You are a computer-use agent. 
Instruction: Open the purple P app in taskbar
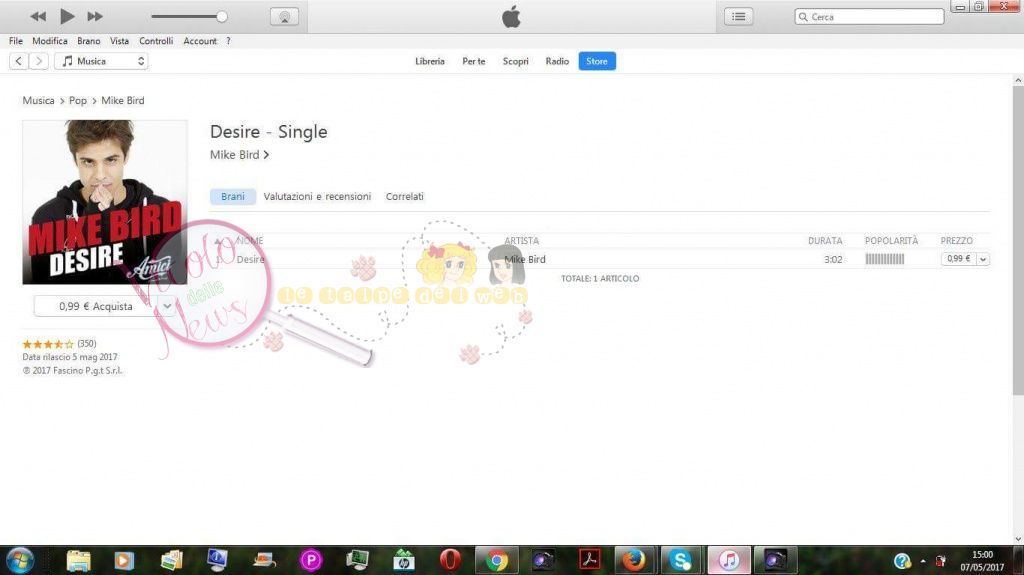point(311,561)
